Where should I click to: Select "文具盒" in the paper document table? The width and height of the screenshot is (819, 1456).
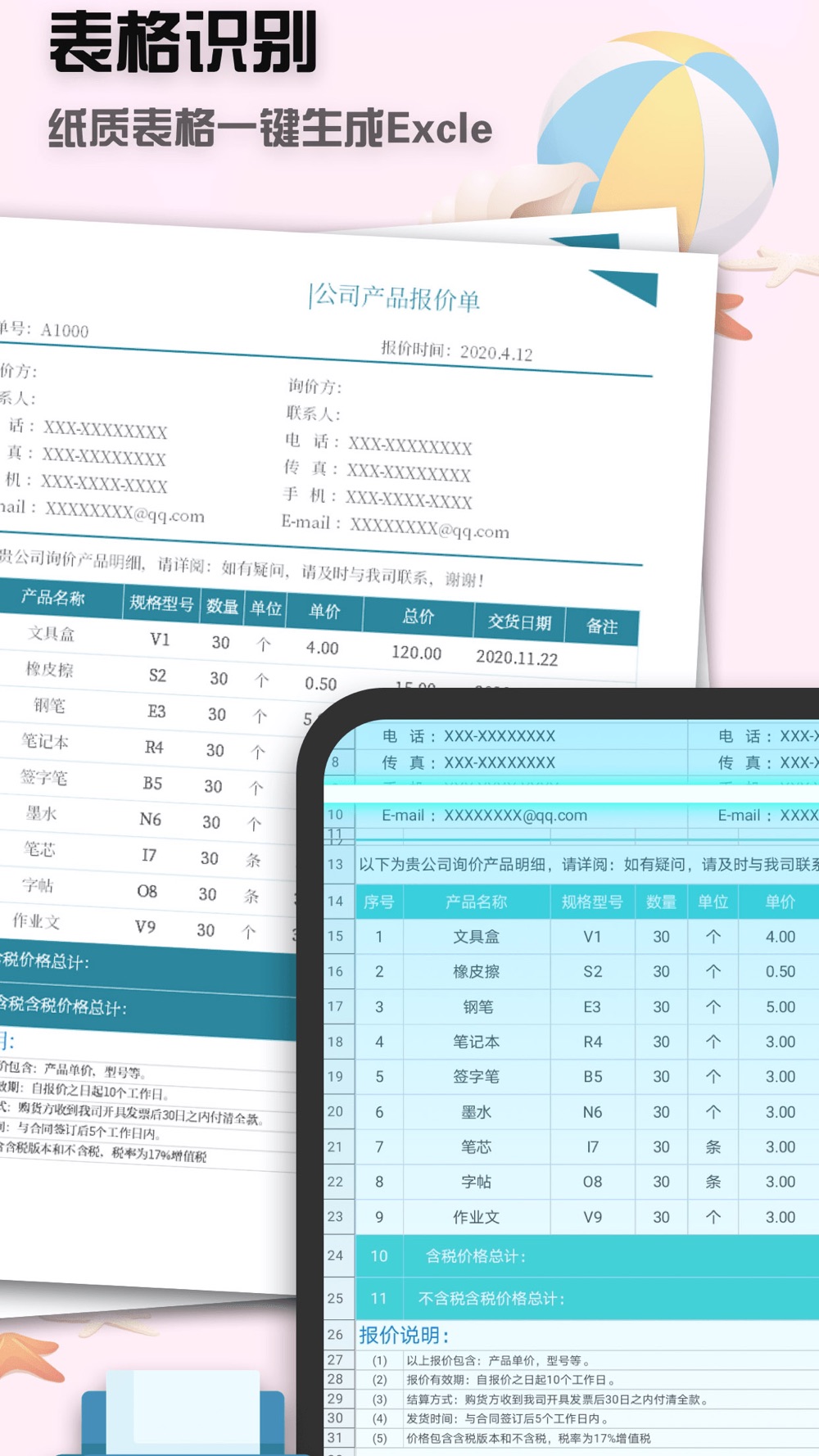(x=51, y=633)
